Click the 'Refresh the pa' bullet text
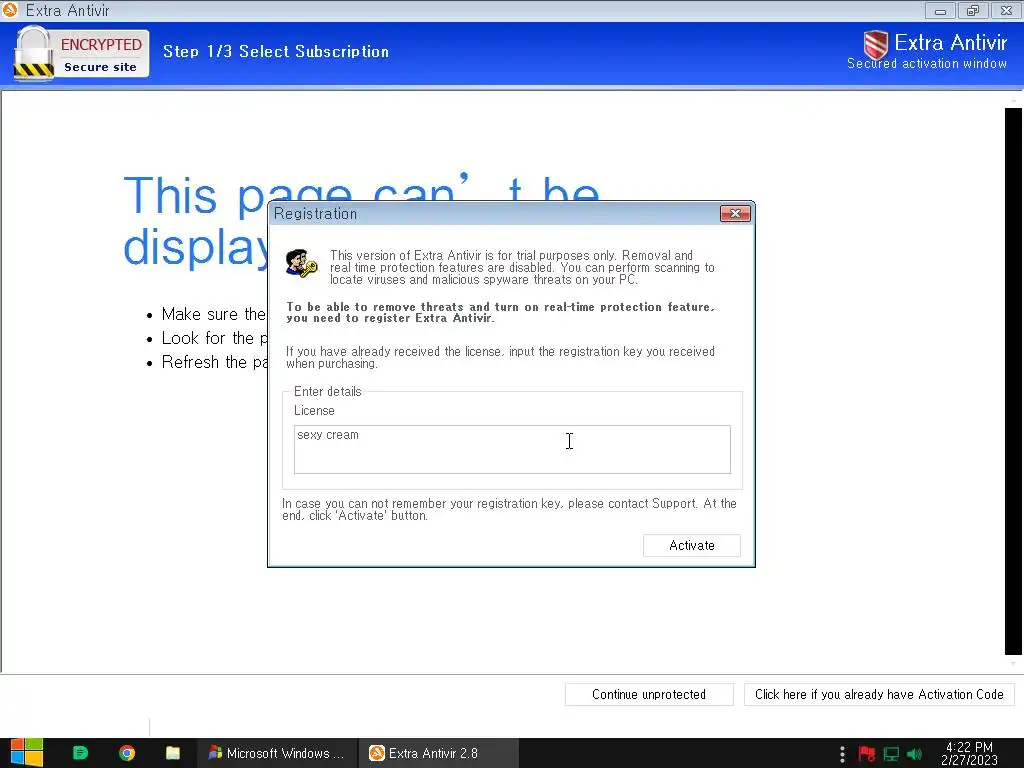 [x=215, y=362]
